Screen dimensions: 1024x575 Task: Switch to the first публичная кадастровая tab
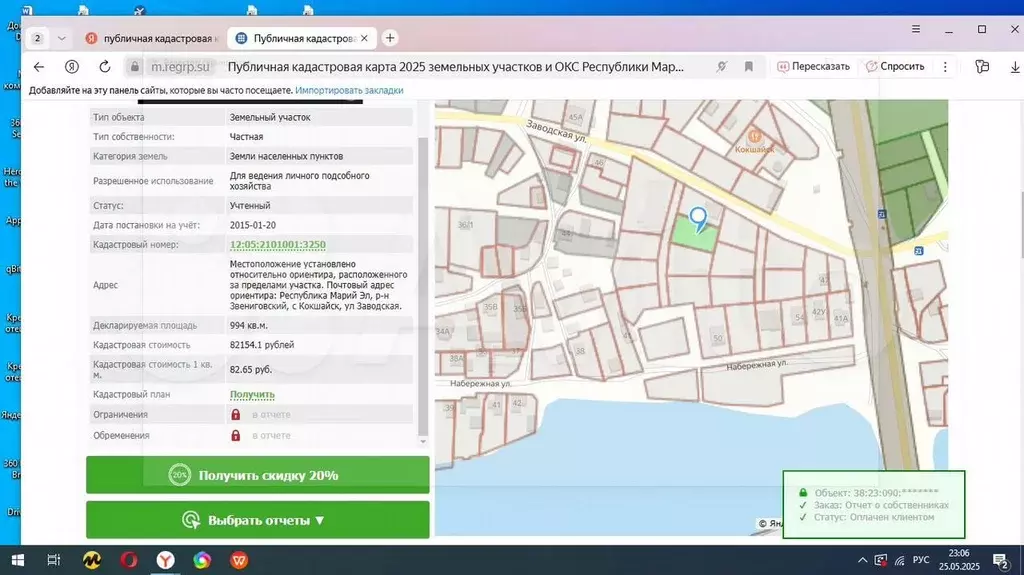(x=152, y=38)
